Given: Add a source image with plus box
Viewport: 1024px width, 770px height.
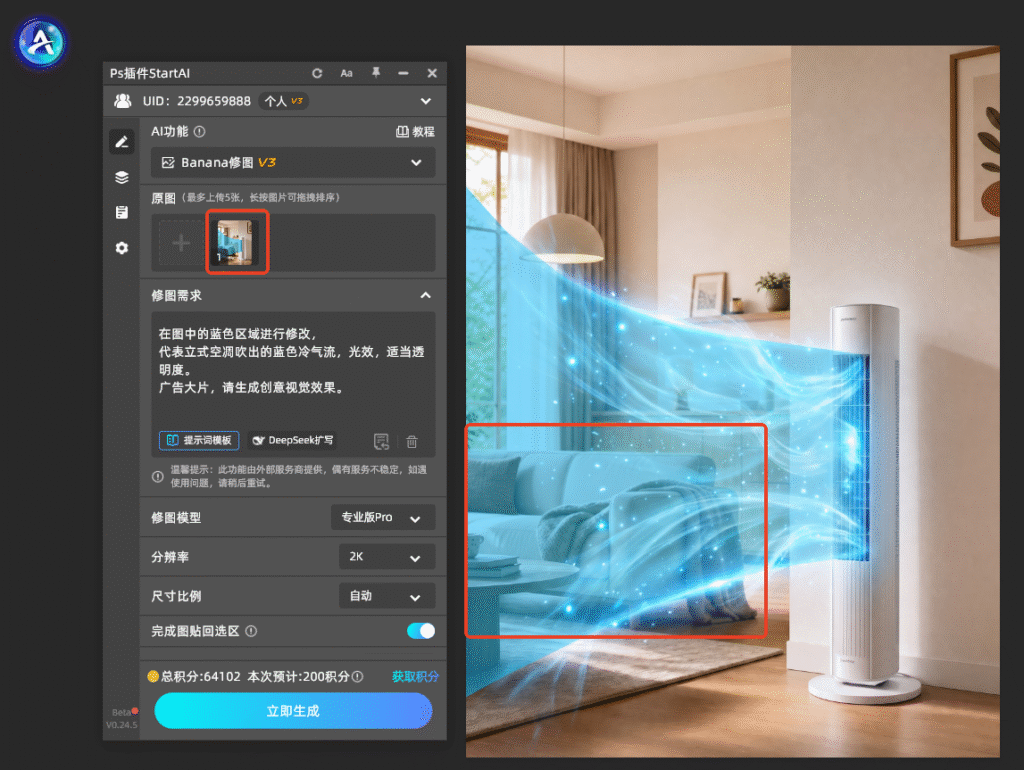Looking at the screenshot, I should coord(181,243).
